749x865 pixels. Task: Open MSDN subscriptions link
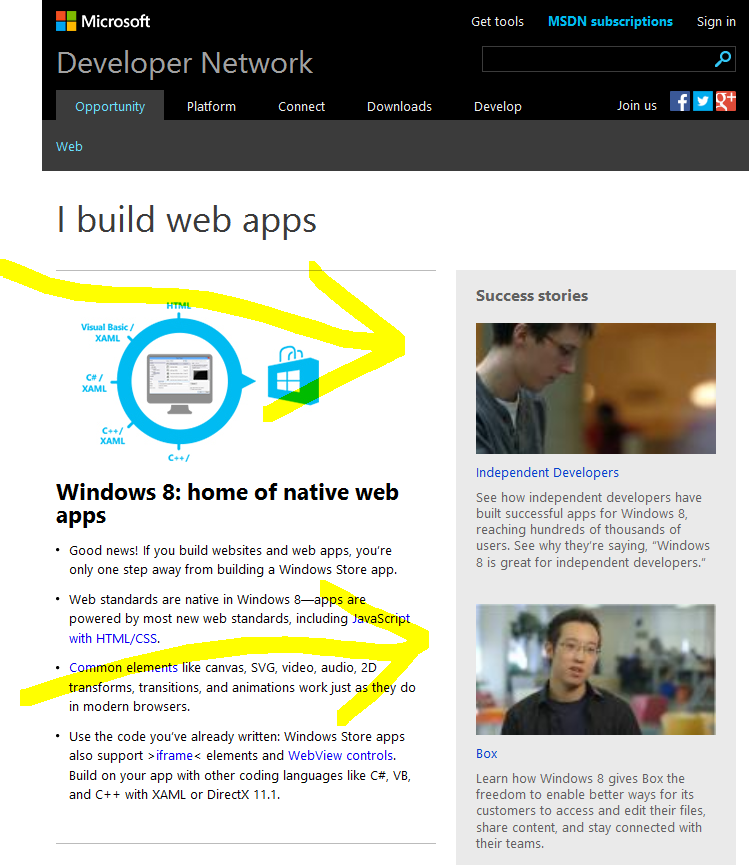click(x=610, y=22)
